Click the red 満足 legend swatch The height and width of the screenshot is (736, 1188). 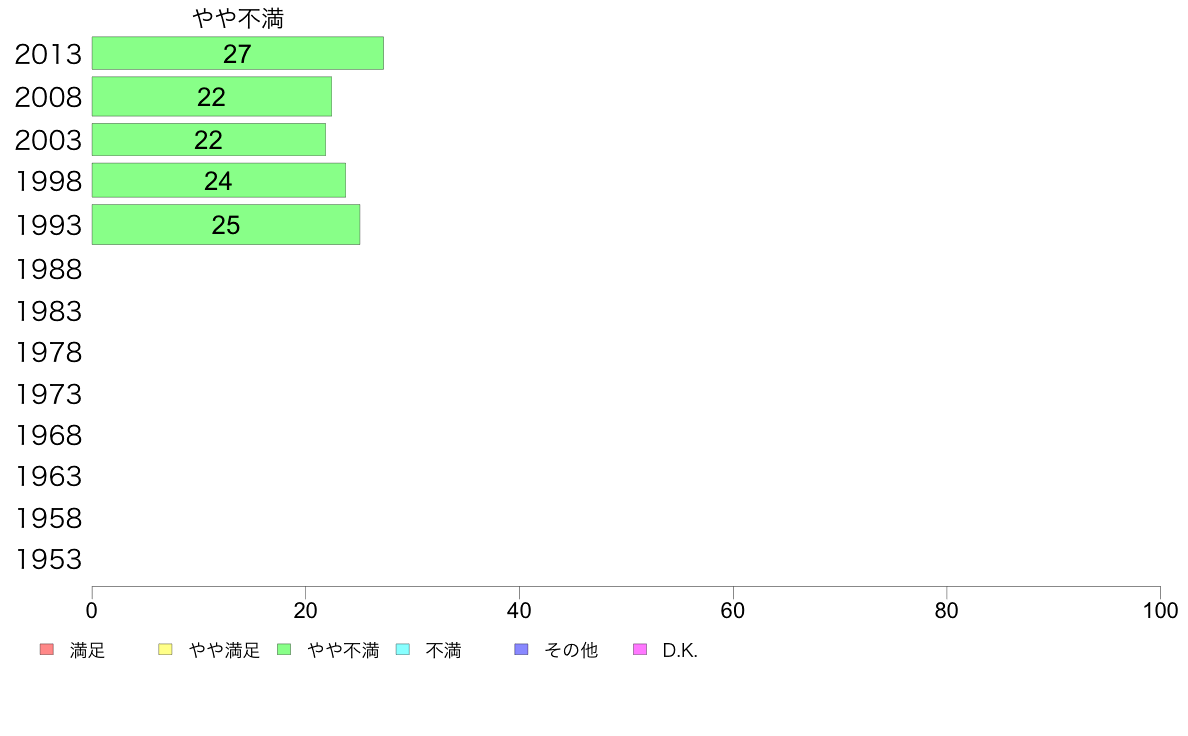tap(47, 650)
